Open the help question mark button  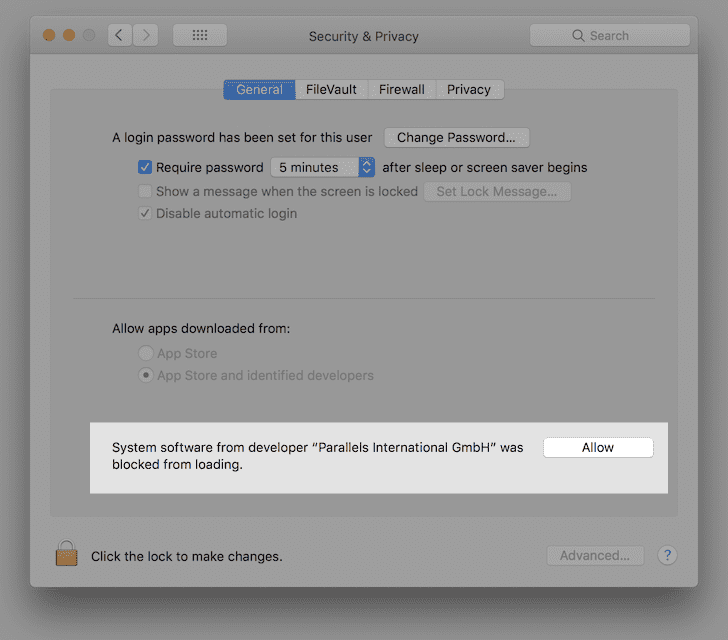point(668,555)
